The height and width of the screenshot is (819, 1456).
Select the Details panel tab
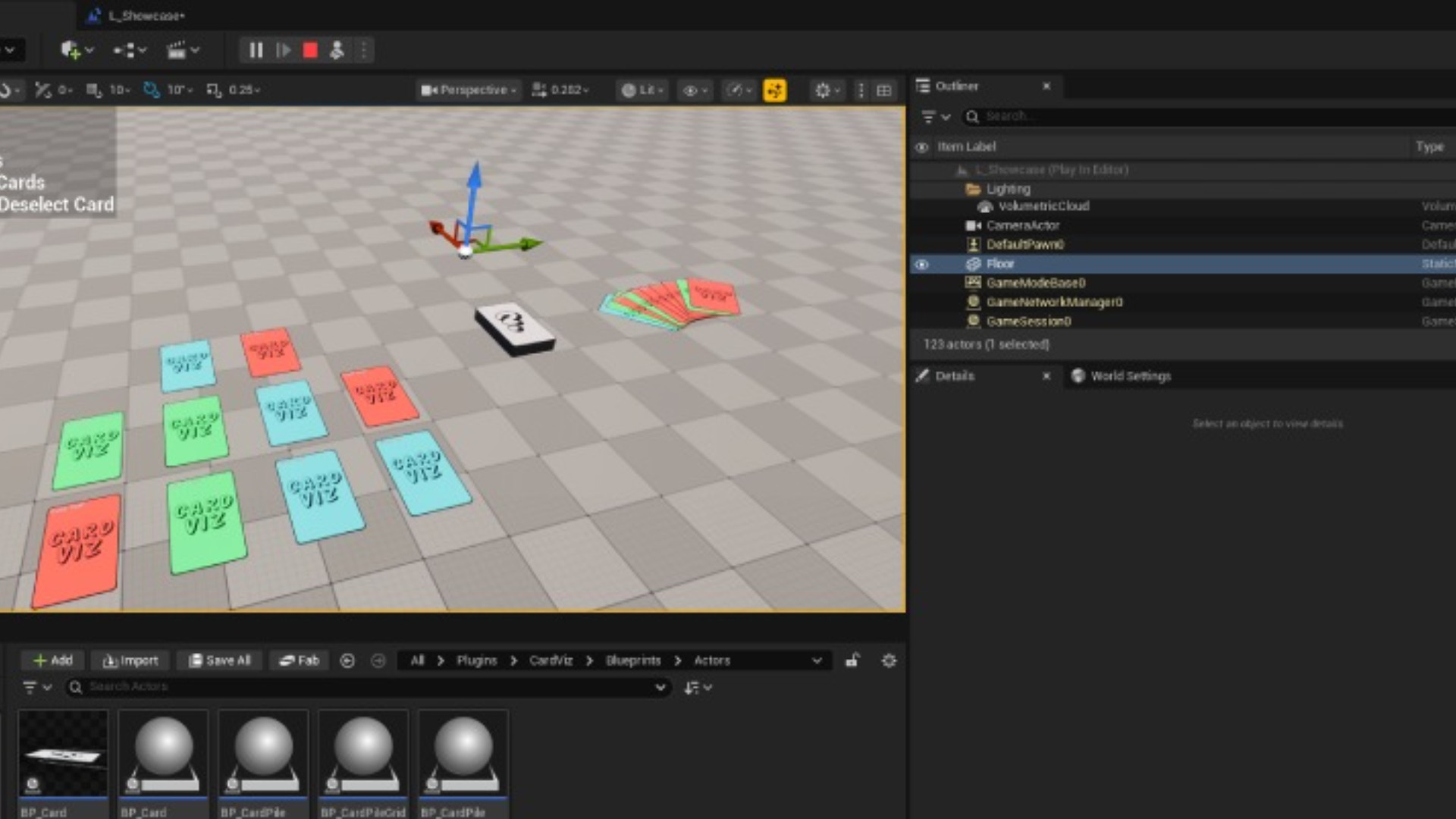tap(954, 376)
